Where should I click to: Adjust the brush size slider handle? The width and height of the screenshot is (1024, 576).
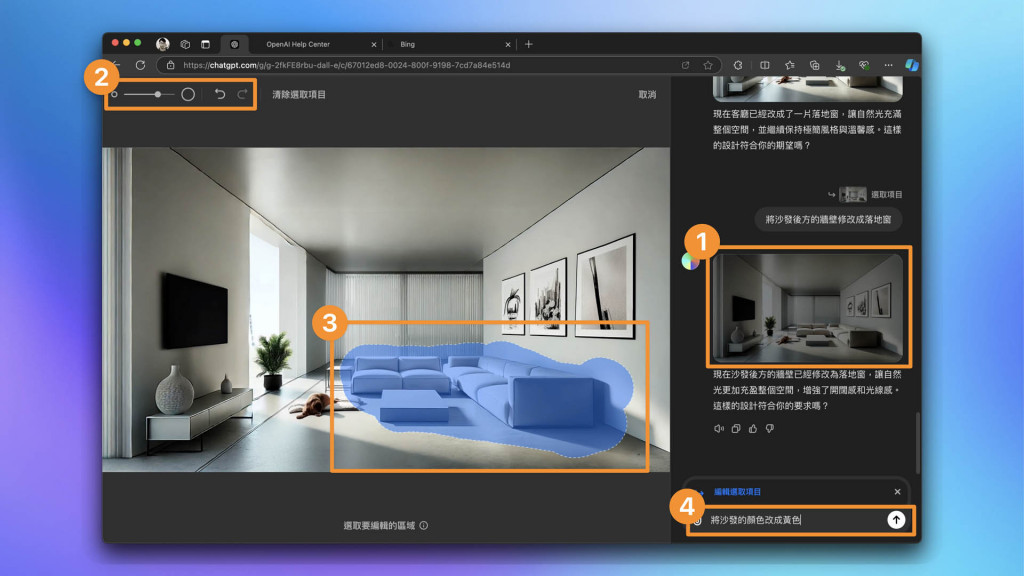(157, 94)
